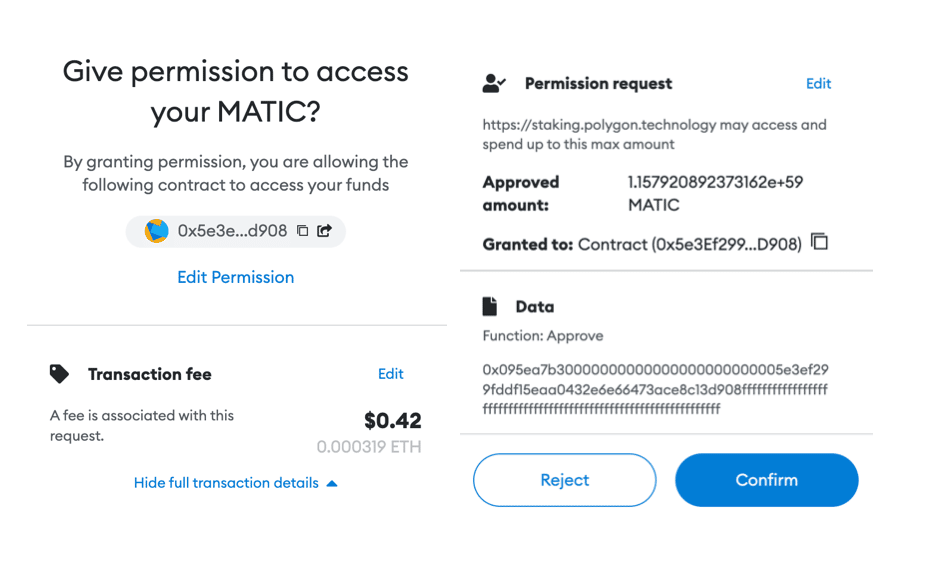Collapse details using the up arrow
The height and width of the screenshot is (564, 932).
click(332, 483)
